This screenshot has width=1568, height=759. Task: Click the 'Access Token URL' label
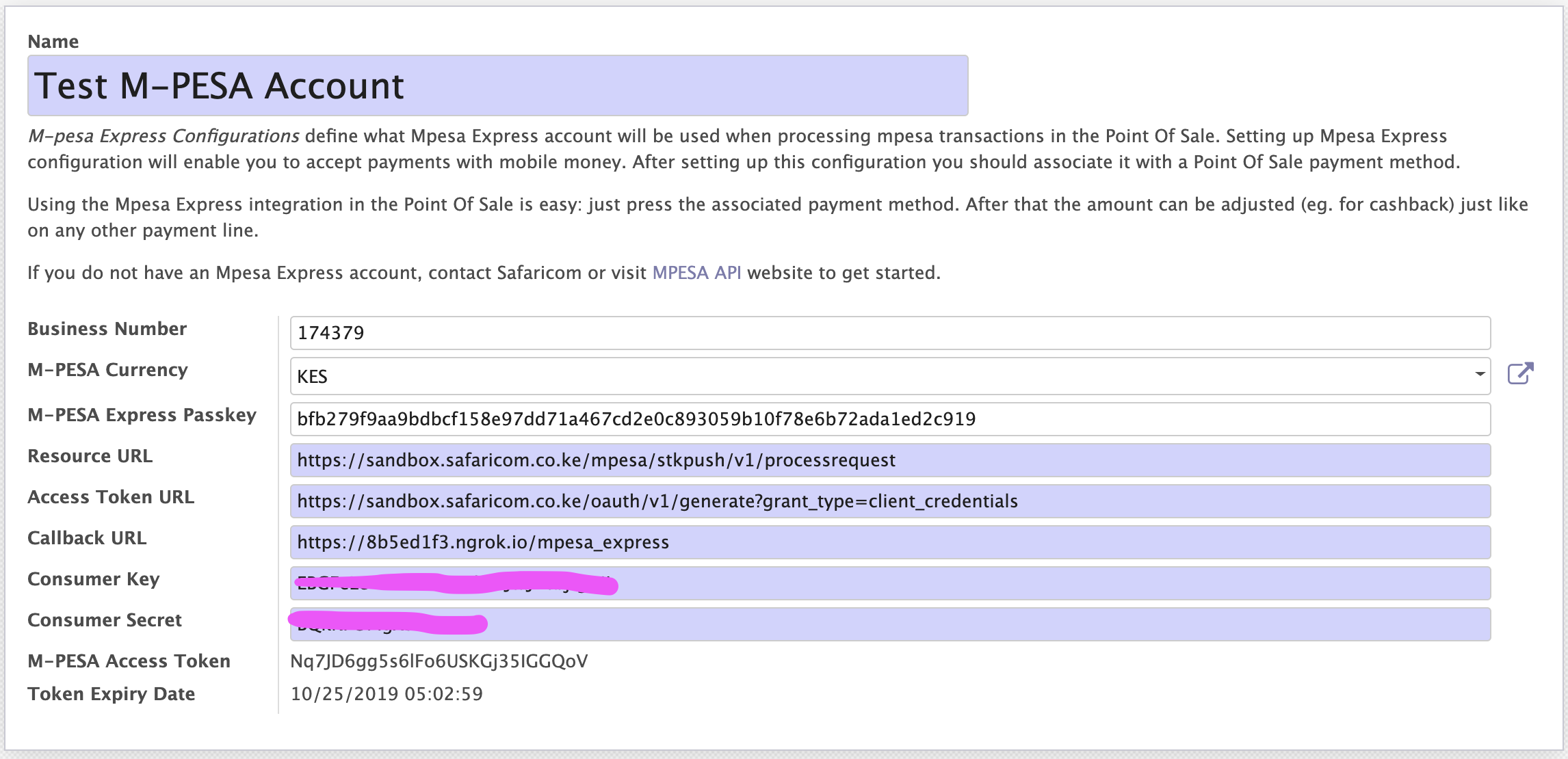coord(111,497)
